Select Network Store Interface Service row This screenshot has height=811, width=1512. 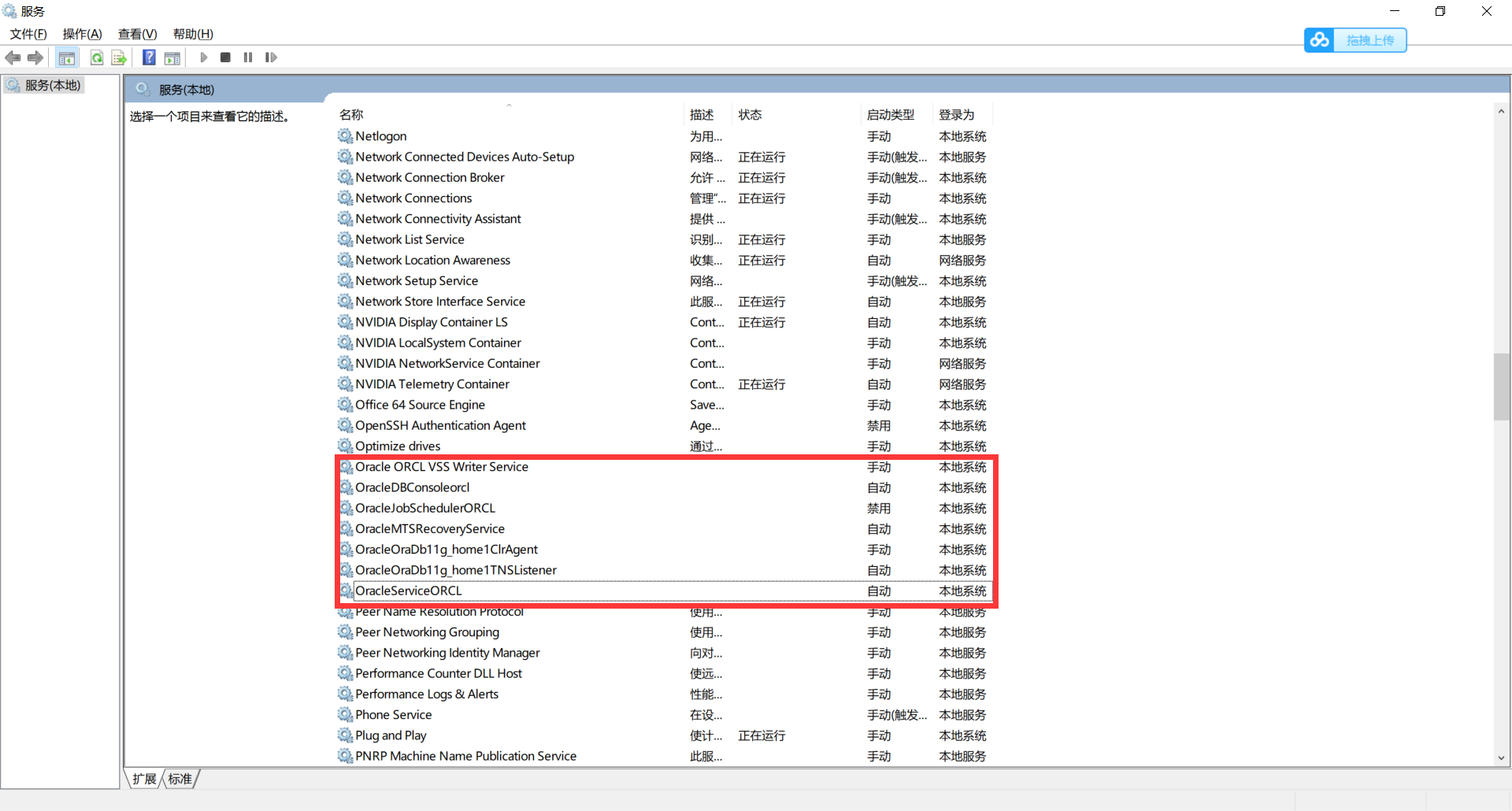pos(665,302)
